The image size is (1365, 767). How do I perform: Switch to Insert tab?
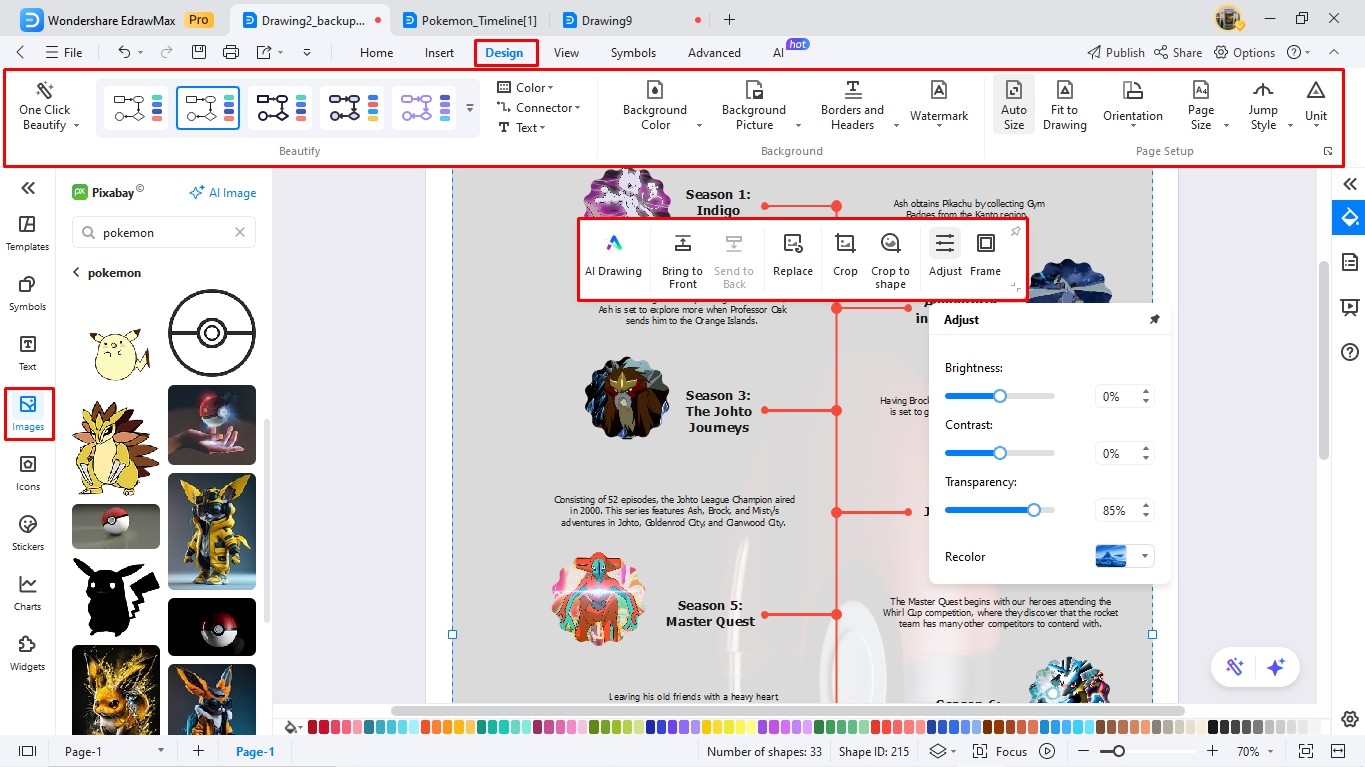pos(439,53)
